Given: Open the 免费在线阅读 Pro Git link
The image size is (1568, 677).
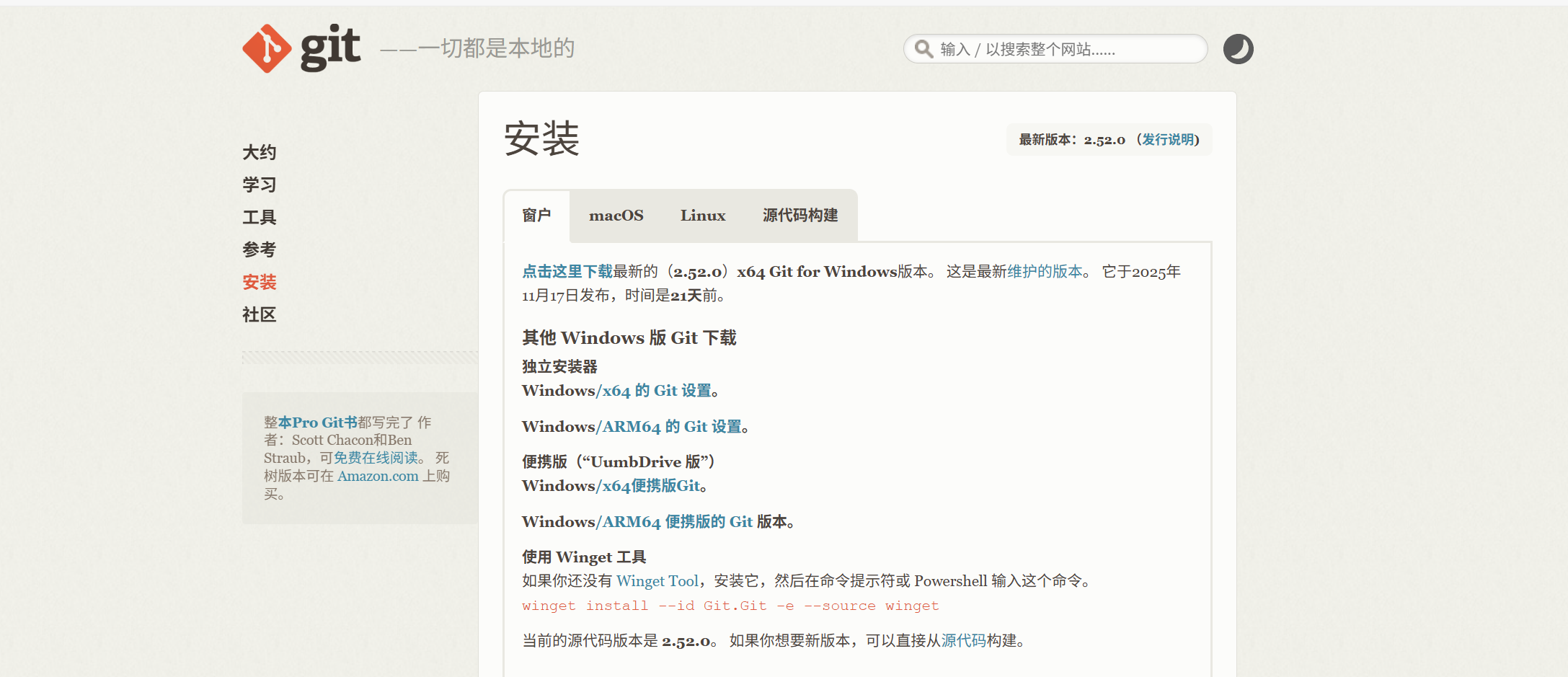Looking at the screenshot, I should pos(376,458).
